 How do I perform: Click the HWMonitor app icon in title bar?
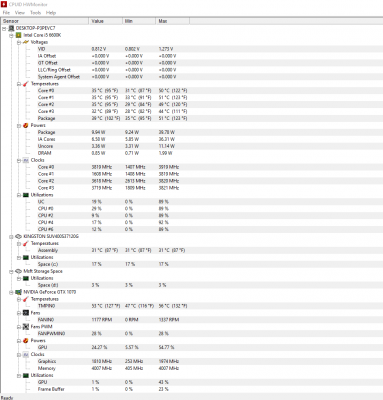4,4
